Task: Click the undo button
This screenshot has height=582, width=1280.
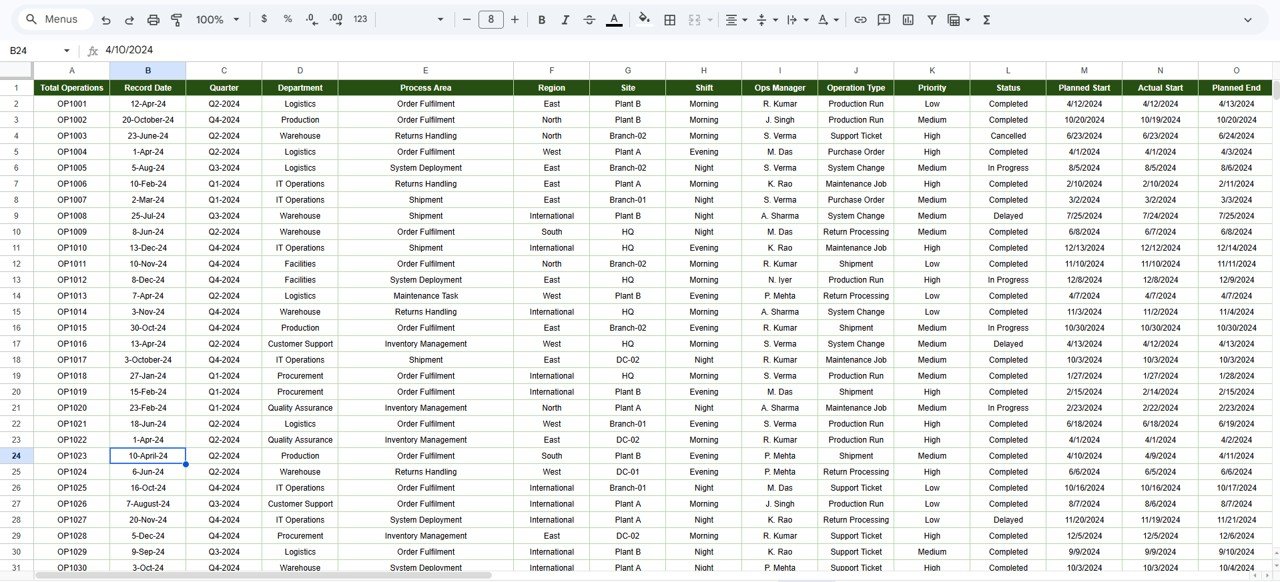Action: tap(105, 19)
